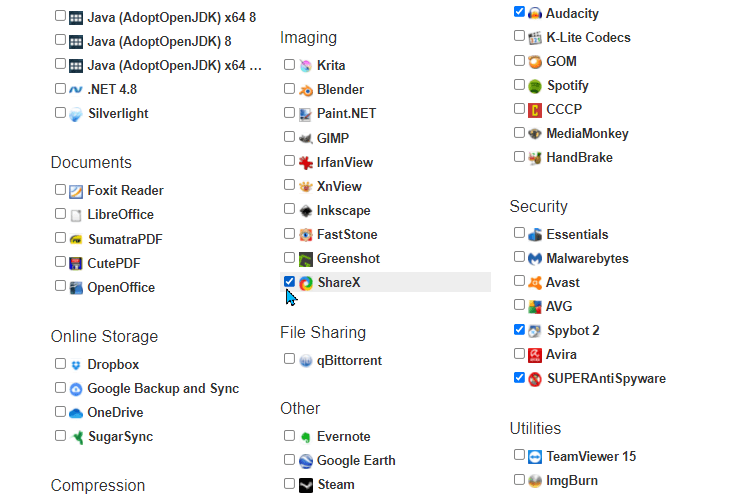Viewport: 750px width, 498px height.
Task: Uncheck the Spybot 2 checkbox
Action: coord(519,329)
